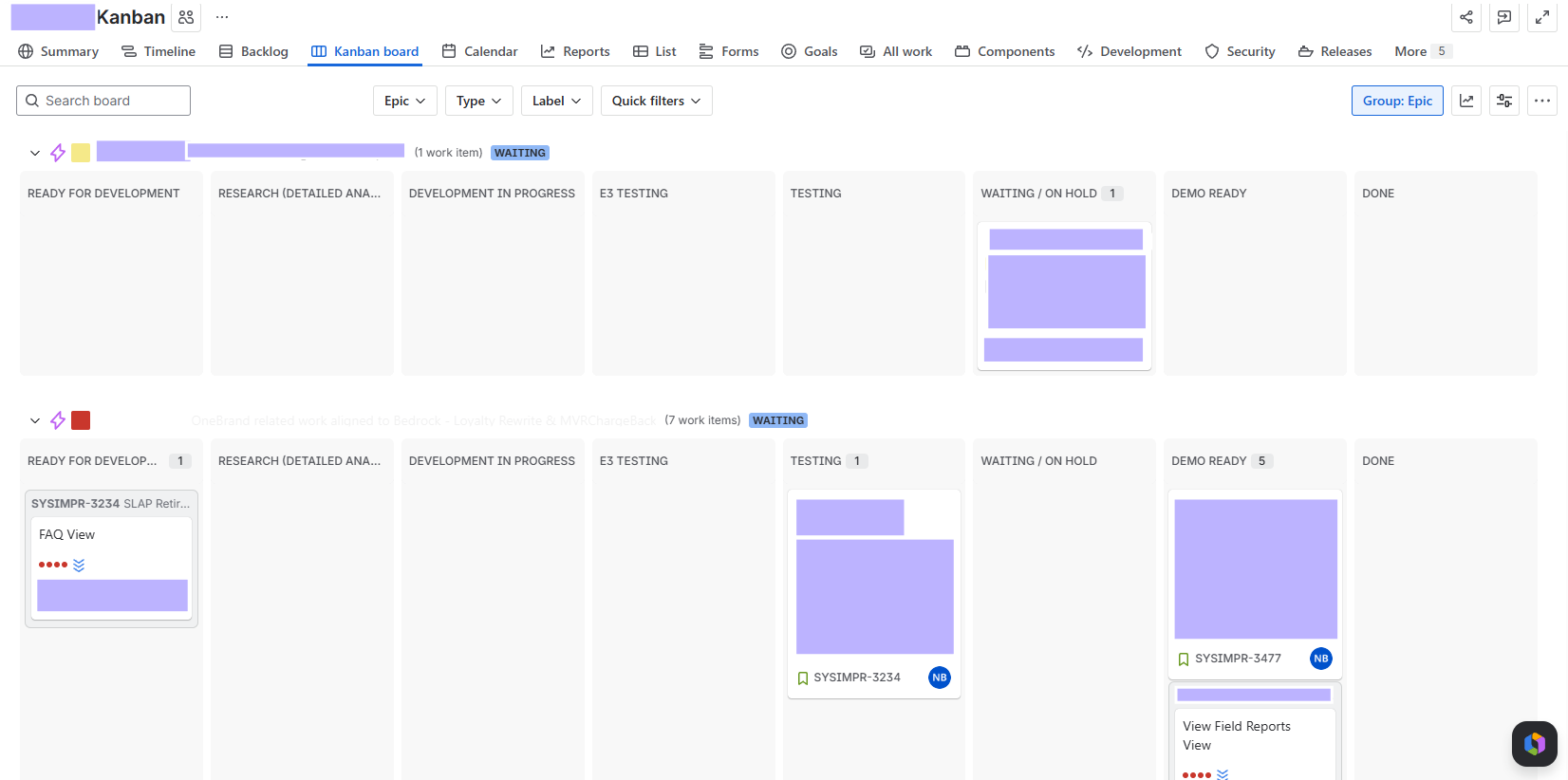Click the red color swatch of second epic
1568x780 pixels.
[x=81, y=420]
